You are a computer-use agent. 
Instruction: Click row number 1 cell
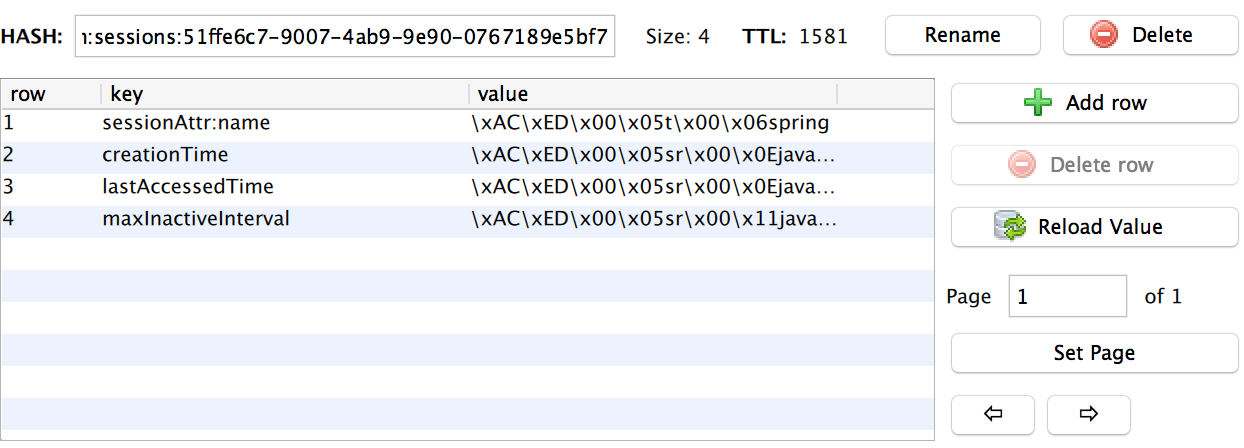50,124
